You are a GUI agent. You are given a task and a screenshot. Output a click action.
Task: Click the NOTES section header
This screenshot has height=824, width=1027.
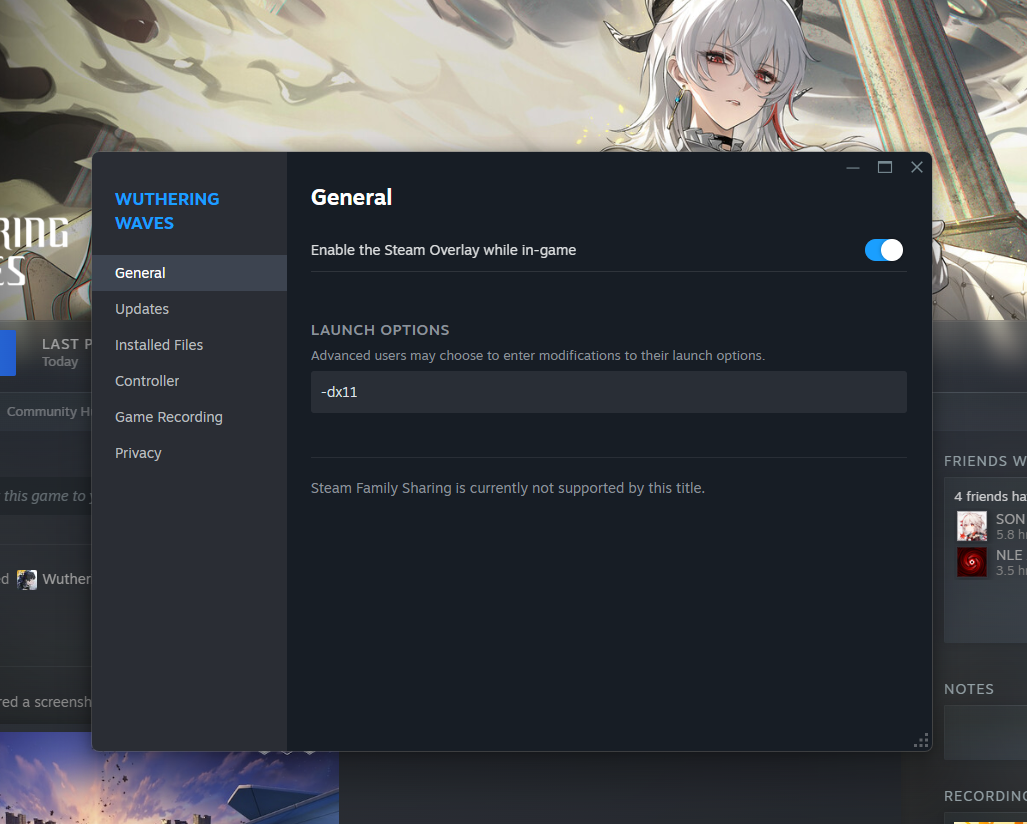tap(969, 689)
